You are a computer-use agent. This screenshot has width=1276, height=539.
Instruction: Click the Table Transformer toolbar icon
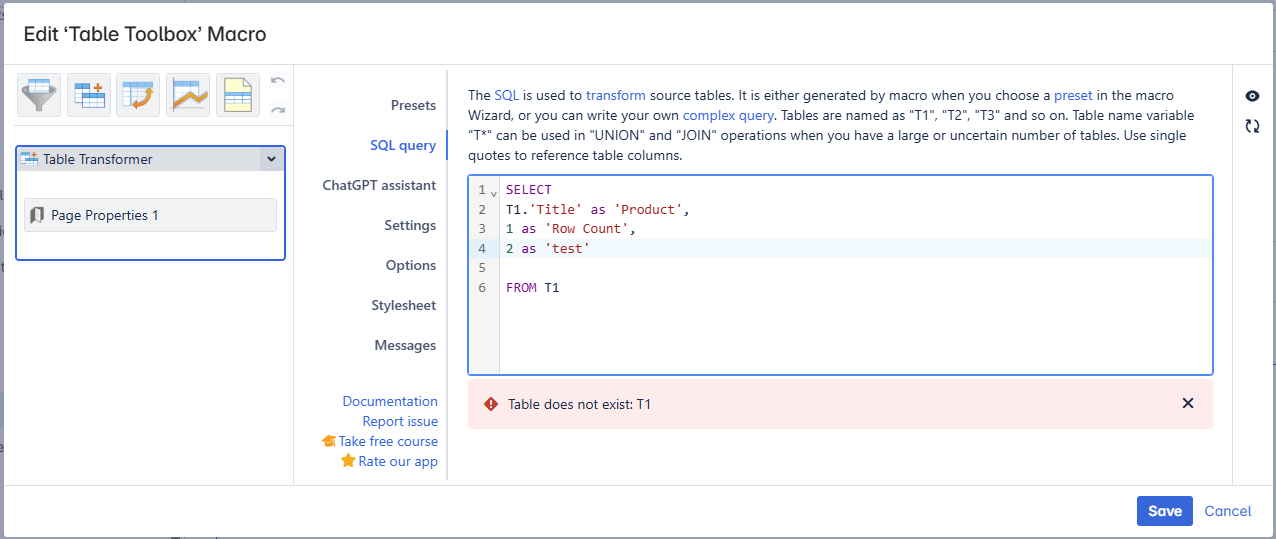[89, 95]
